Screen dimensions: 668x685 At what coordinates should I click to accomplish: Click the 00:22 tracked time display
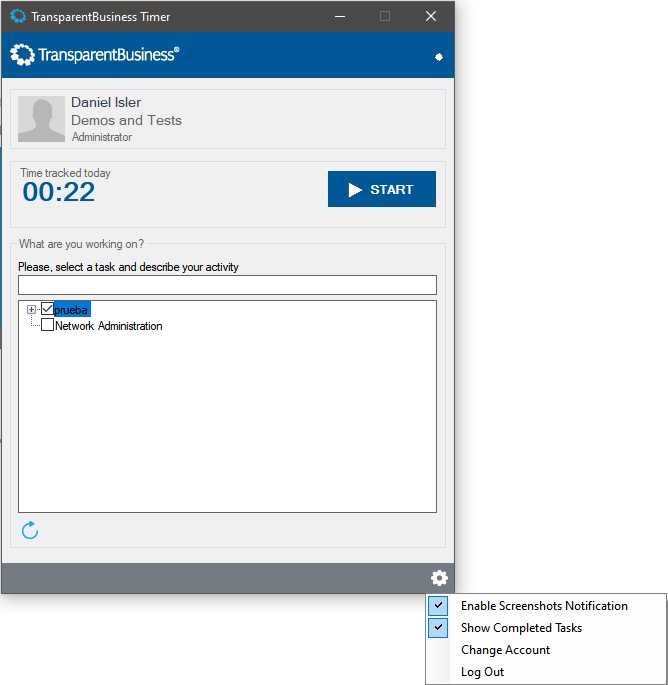point(59,192)
